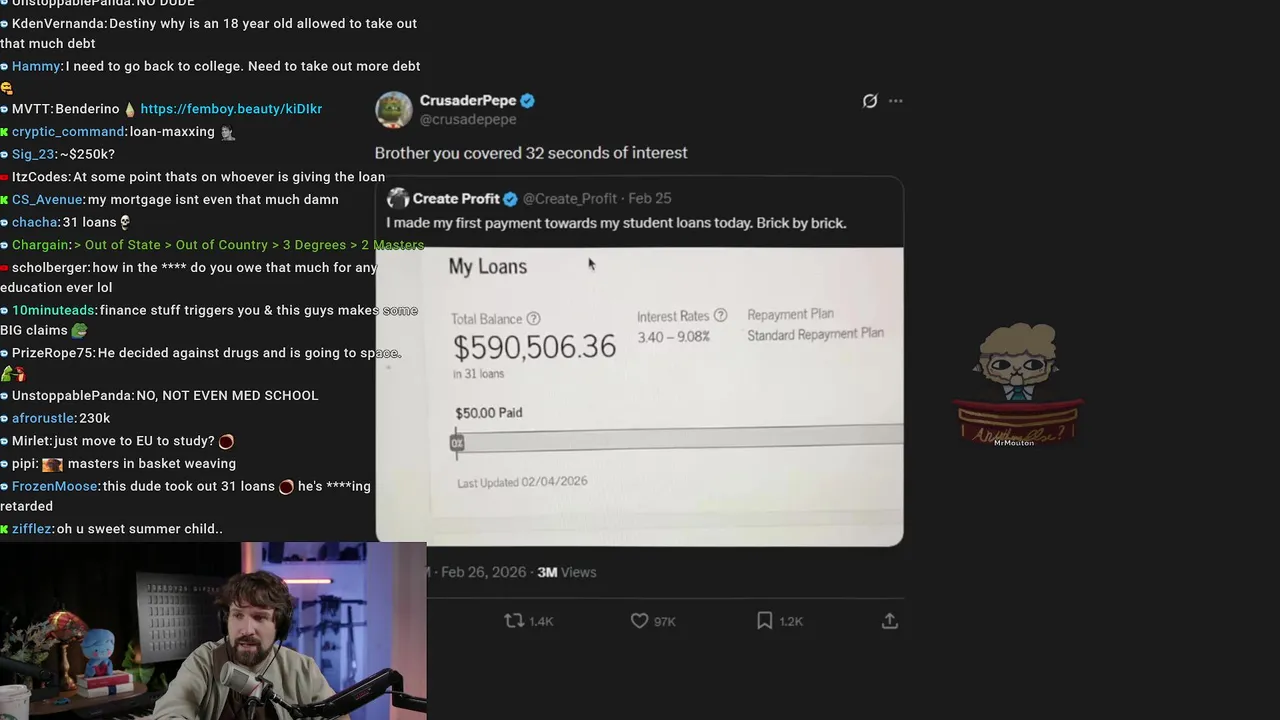Click the loan payment progress bar
The image size is (1280, 720).
point(677,442)
